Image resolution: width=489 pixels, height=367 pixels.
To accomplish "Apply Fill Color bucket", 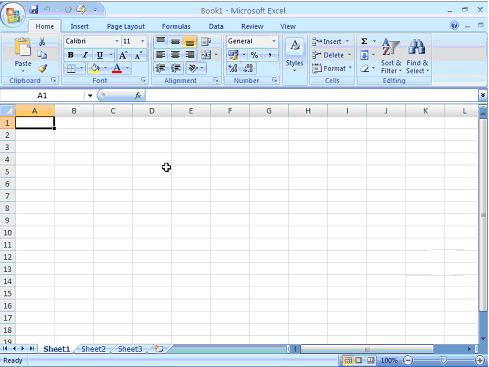I will tap(95, 69).
